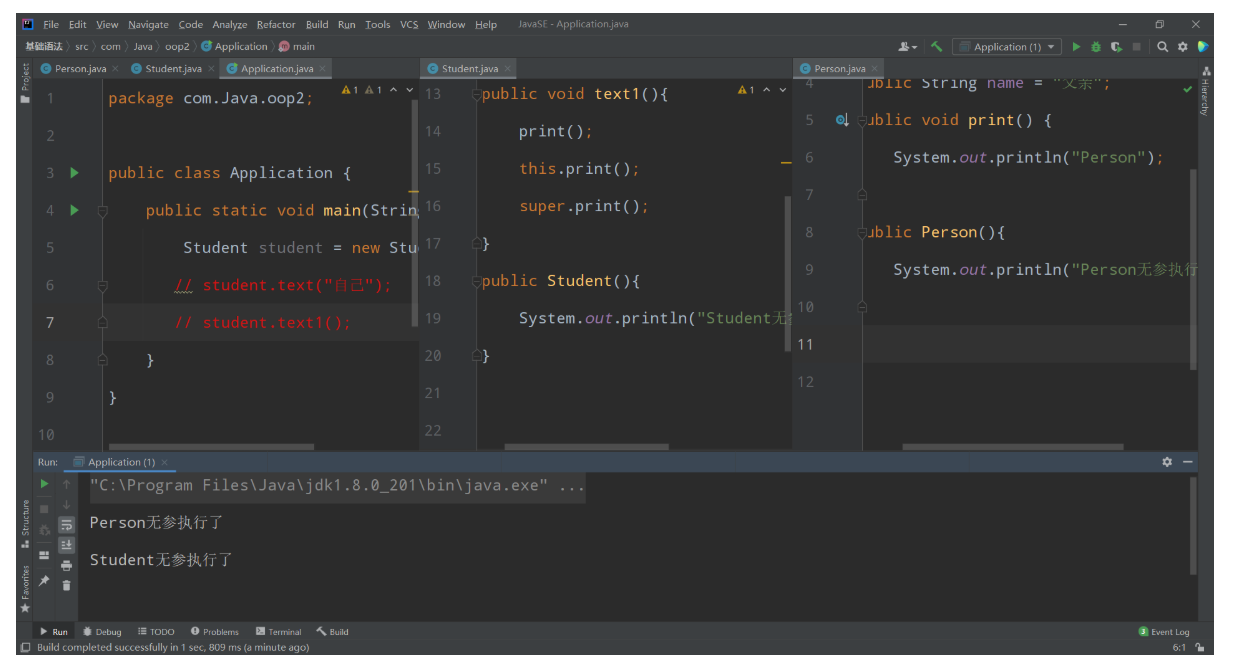Open IDE settings gear in the top toolbar
Viewport: 1239px width, 663px height.
click(x=1182, y=47)
